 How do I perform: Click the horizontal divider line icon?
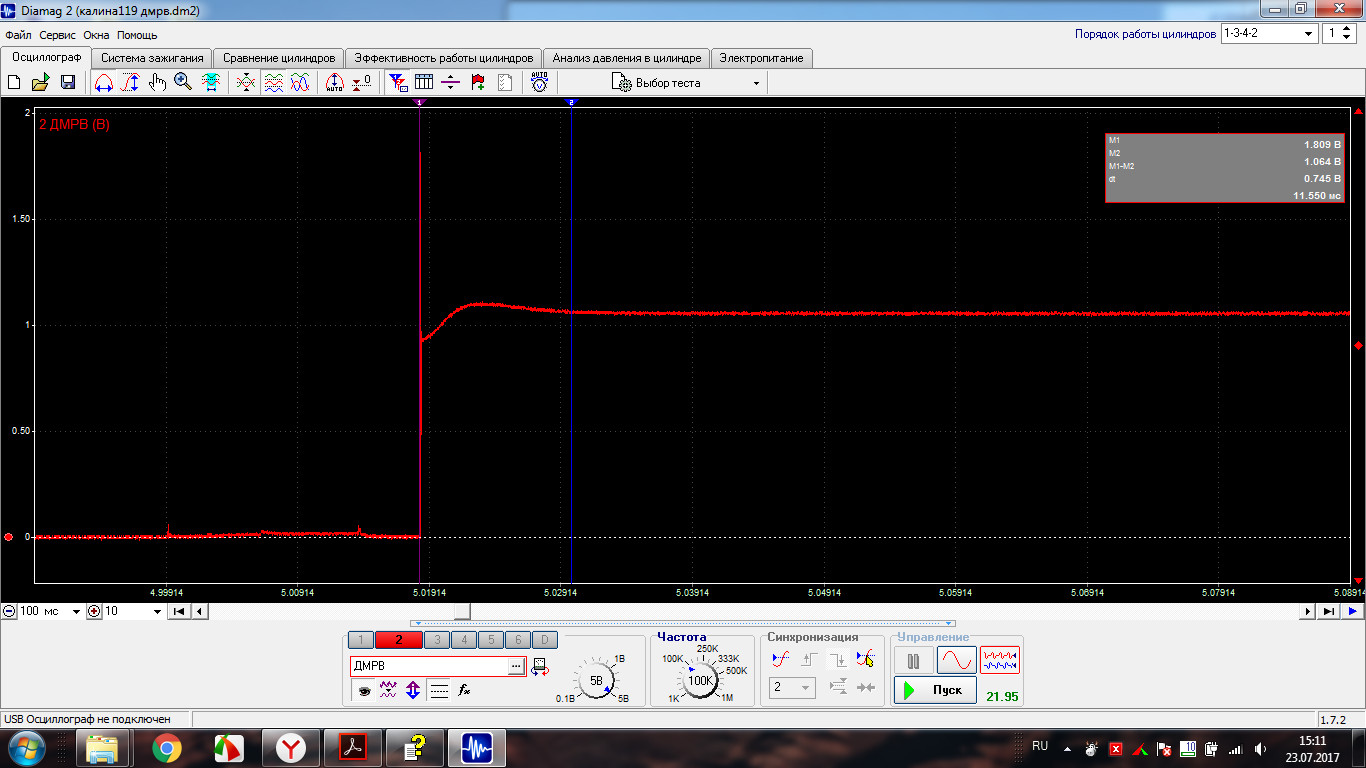[x=451, y=83]
